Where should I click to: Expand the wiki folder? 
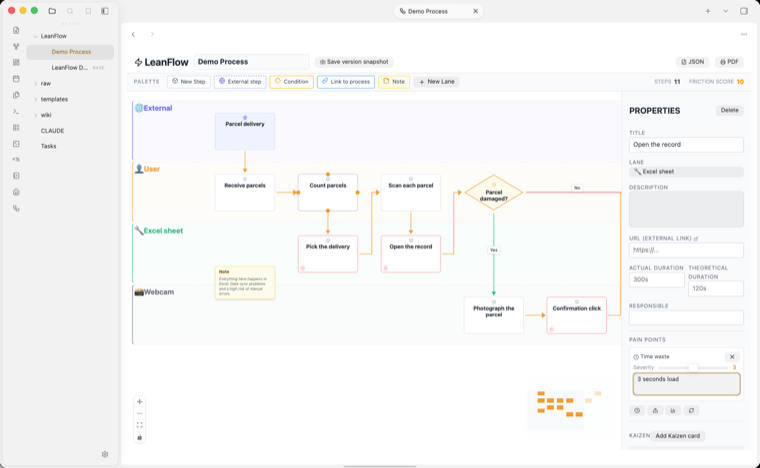(35, 115)
